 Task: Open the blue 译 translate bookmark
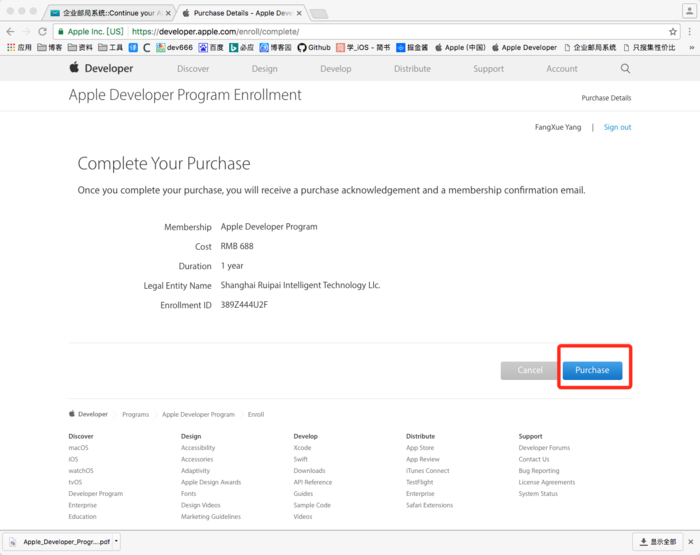(133, 47)
